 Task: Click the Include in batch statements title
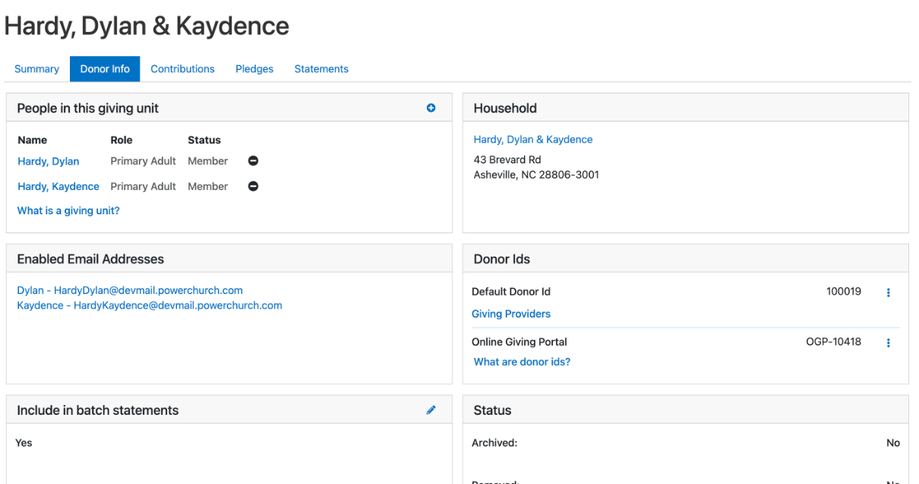[x=97, y=410]
